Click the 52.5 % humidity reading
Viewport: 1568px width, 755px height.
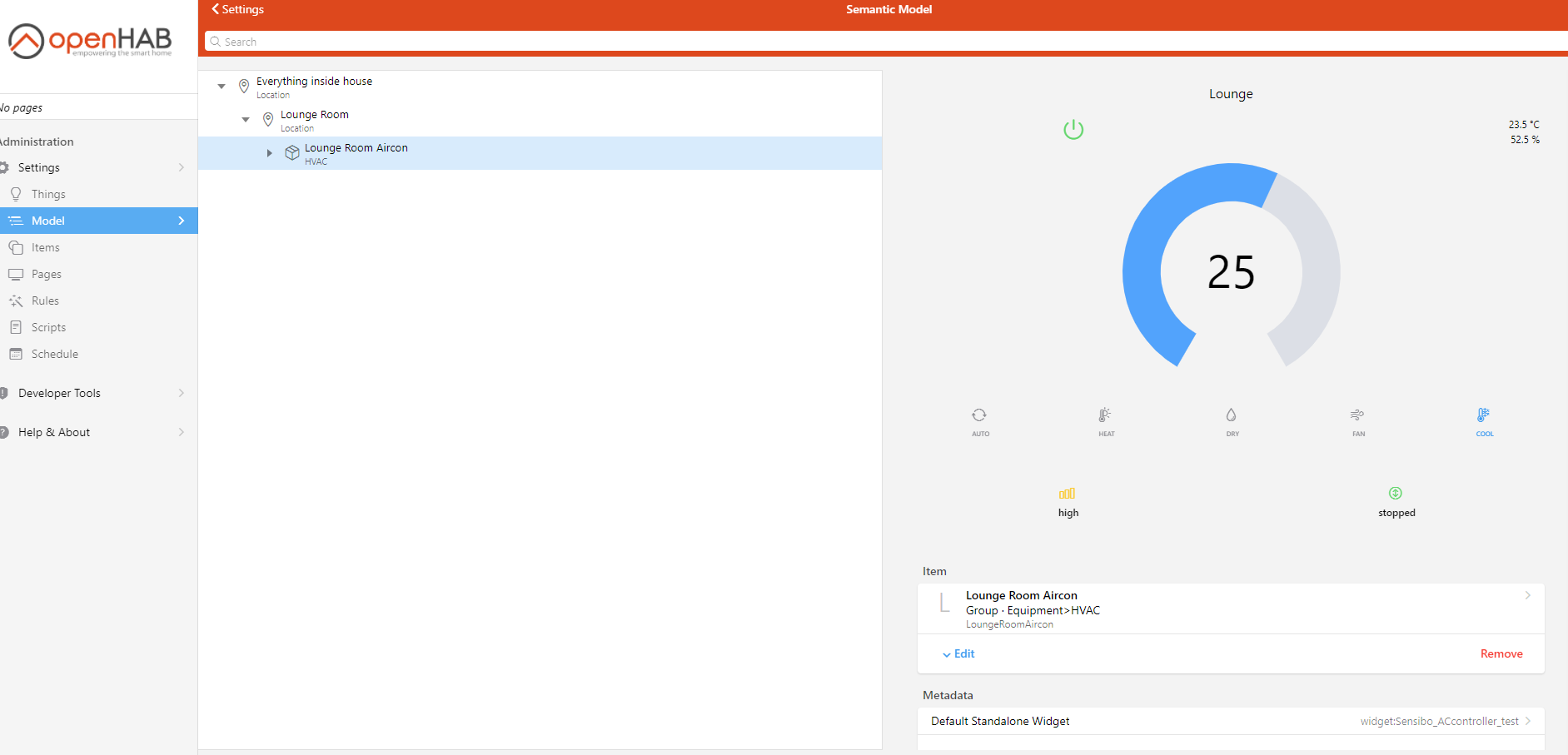point(1525,140)
